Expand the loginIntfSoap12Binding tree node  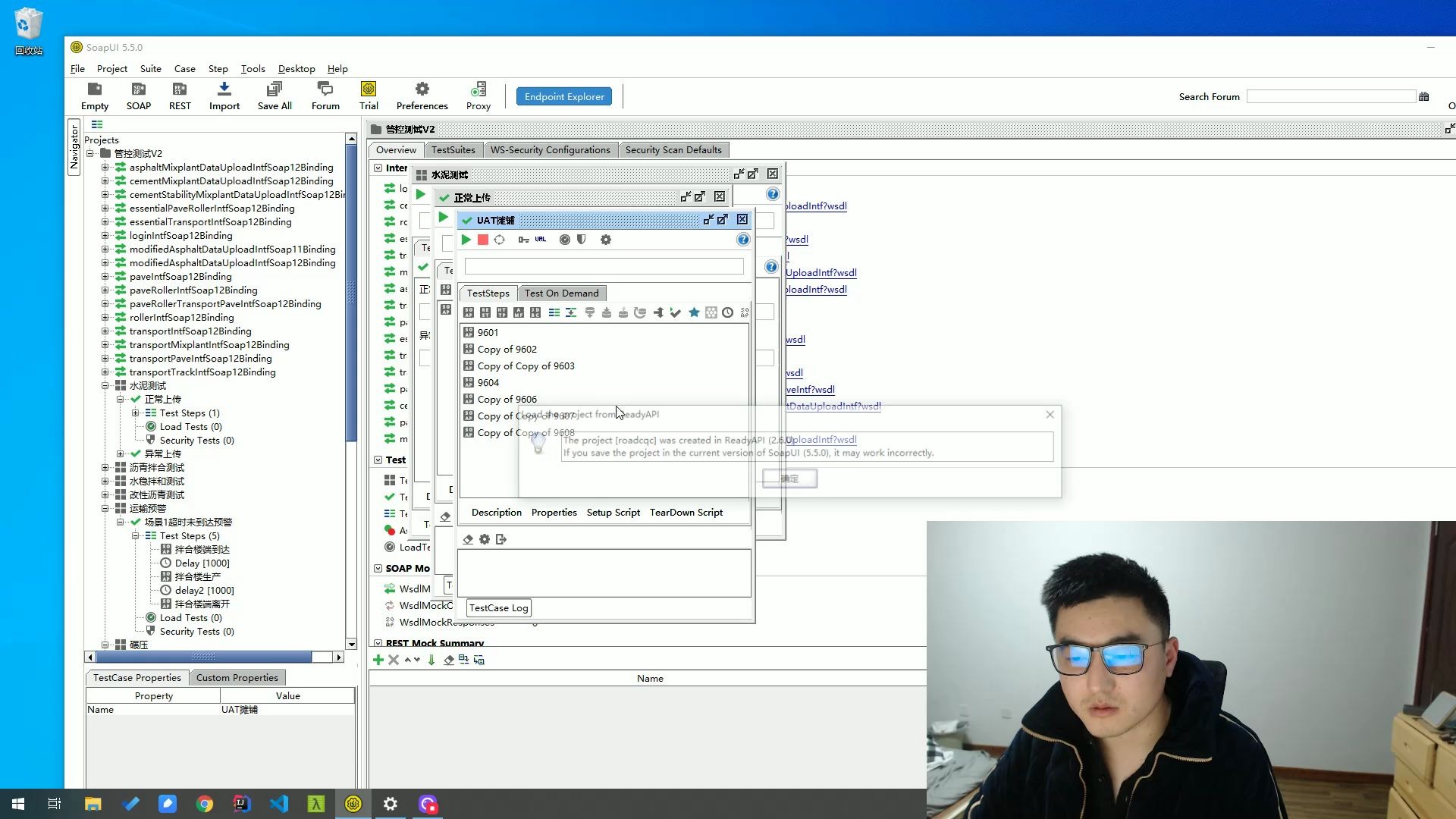(105, 236)
